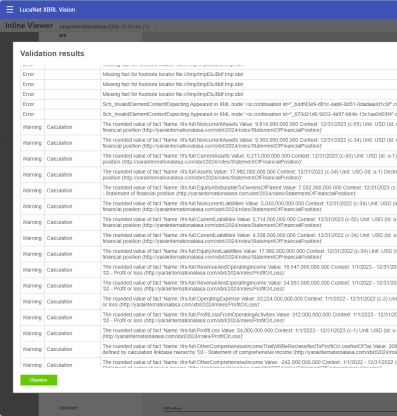This screenshot has height=416, width=397.
Task: Select the ProfitLossFromOperatingActivities warning row
Action: coord(209,318)
